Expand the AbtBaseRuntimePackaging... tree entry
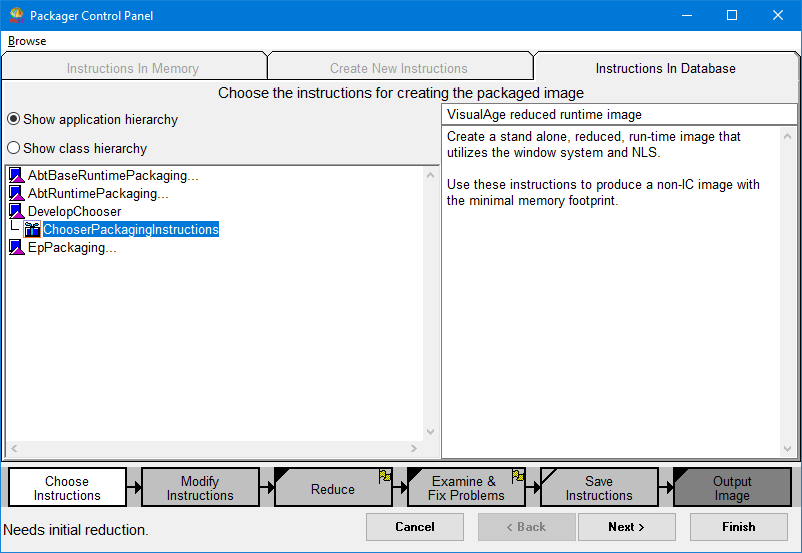 113,176
